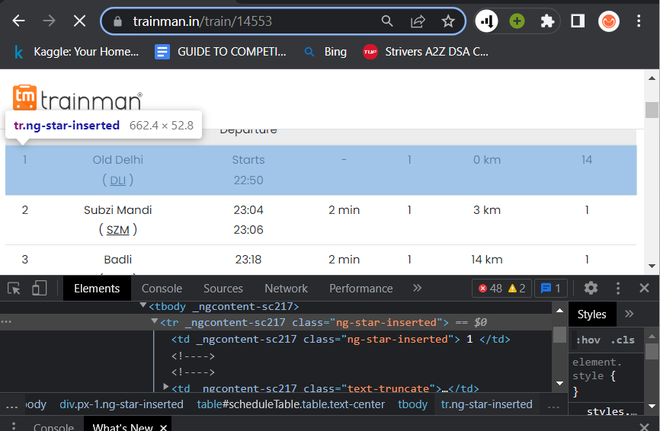Bookmark this page with the star
660x431 pixels.
point(448,21)
